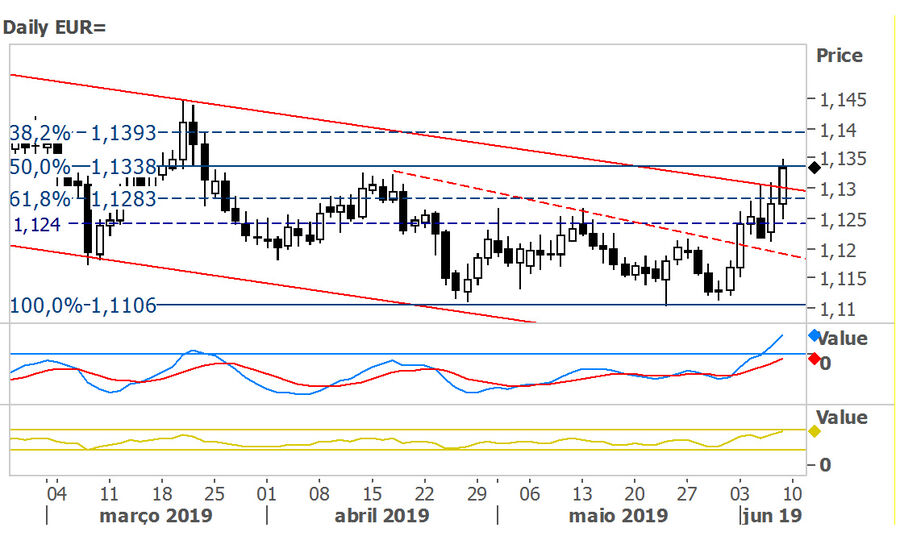
Task: Click the date tick 15 in April
Action: pos(372,494)
